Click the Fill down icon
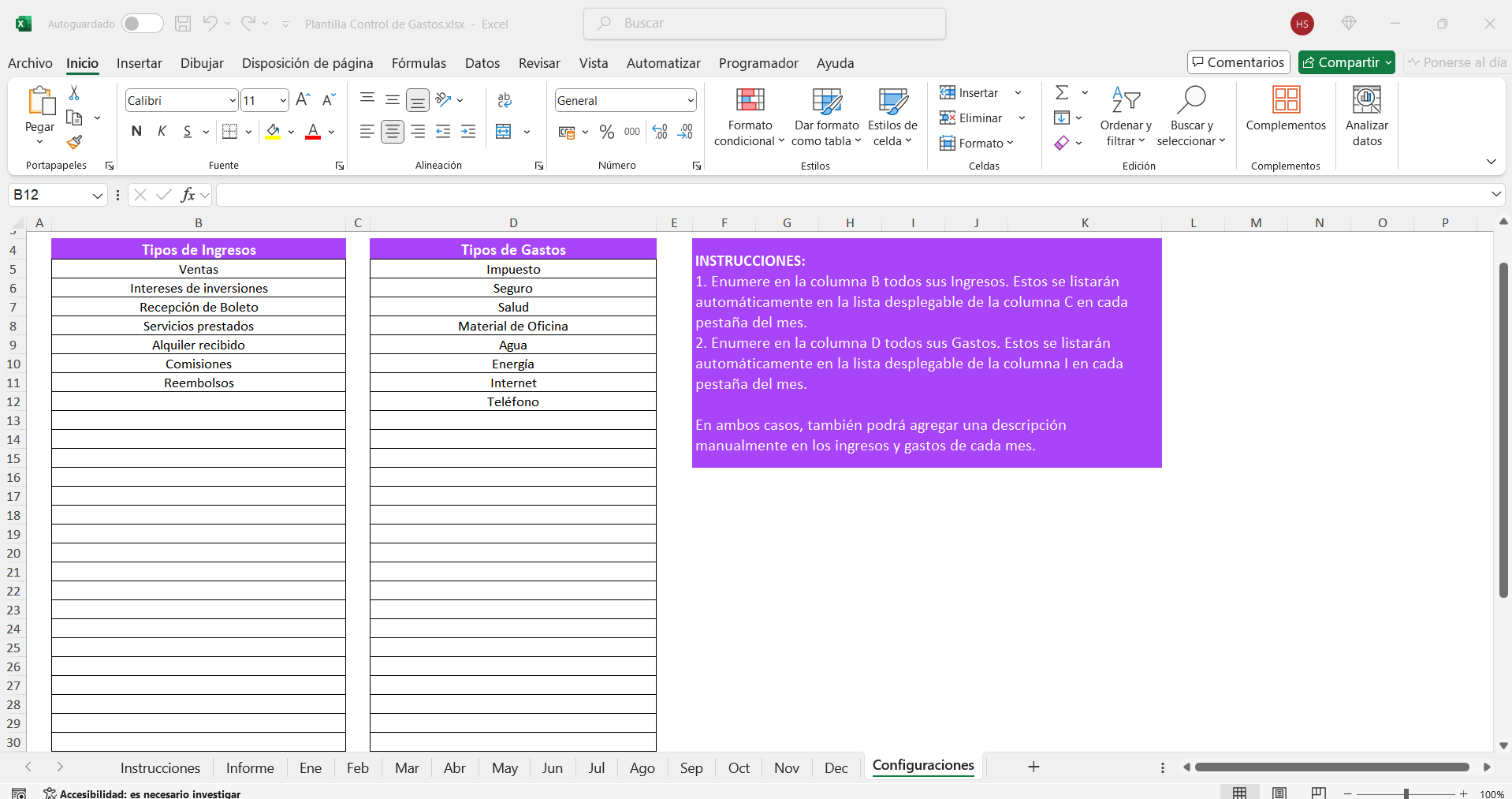 pos(1062,118)
